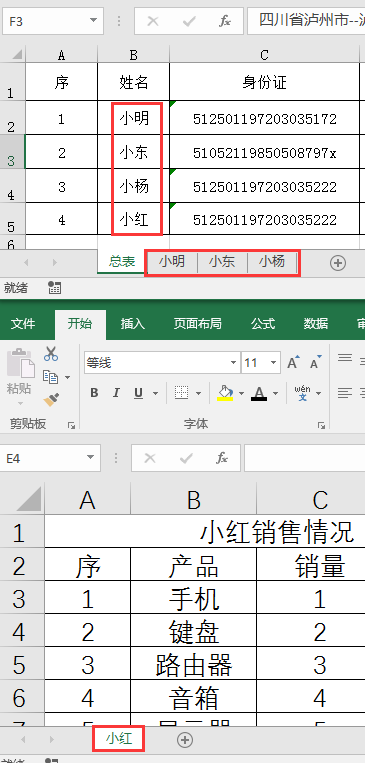
Task: Select row 3 header in upper sheet
Action: [12, 152]
